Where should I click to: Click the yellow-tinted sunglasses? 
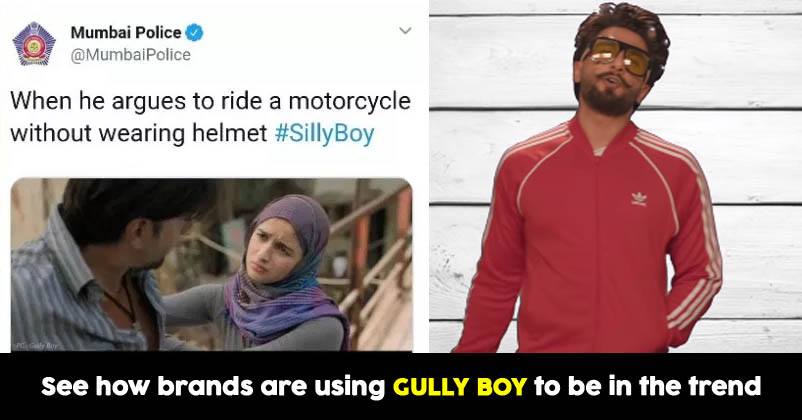[x=619, y=56]
